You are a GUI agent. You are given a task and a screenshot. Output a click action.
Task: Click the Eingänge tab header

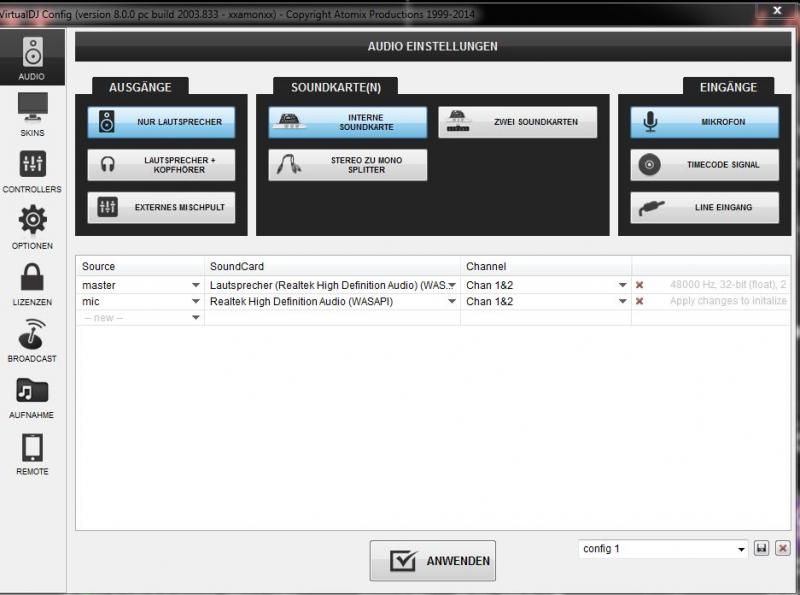pyautogui.click(x=729, y=87)
